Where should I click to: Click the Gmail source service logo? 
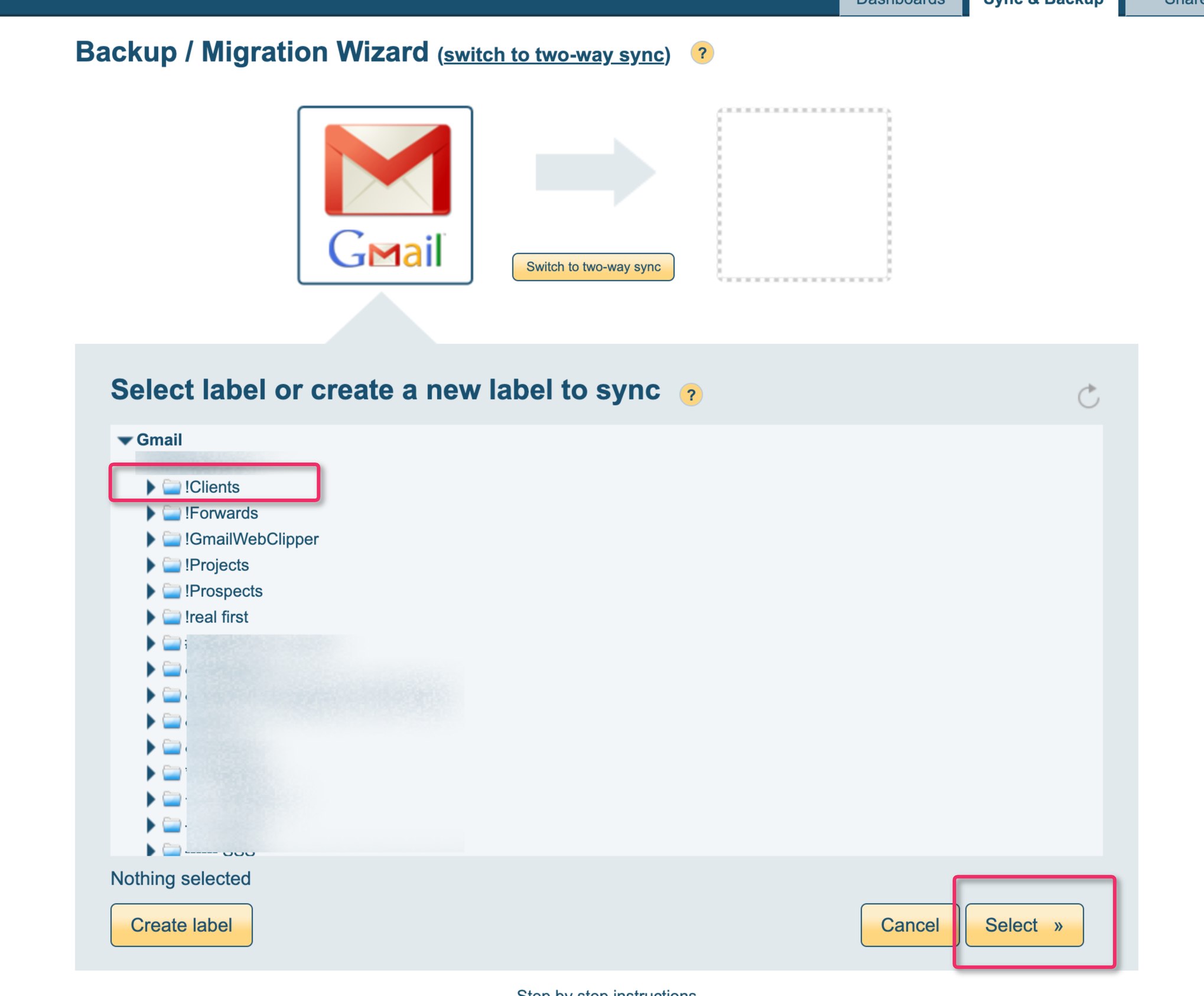pyautogui.click(x=385, y=196)
